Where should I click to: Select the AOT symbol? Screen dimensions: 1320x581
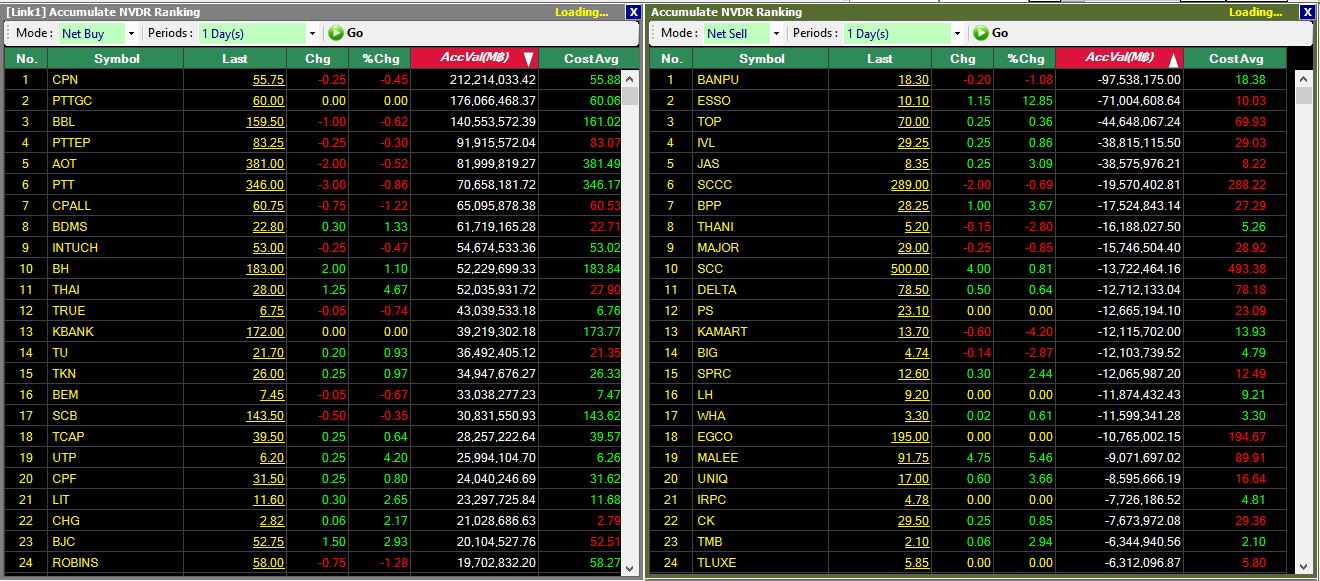[x=65, y=163]
